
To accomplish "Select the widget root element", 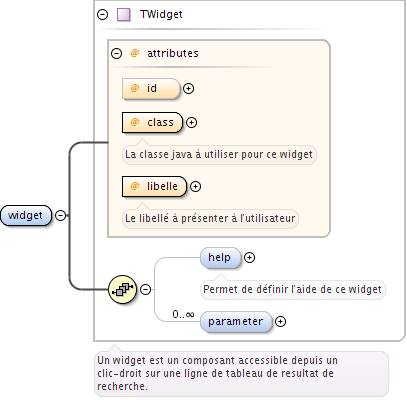I will point(26,215).
